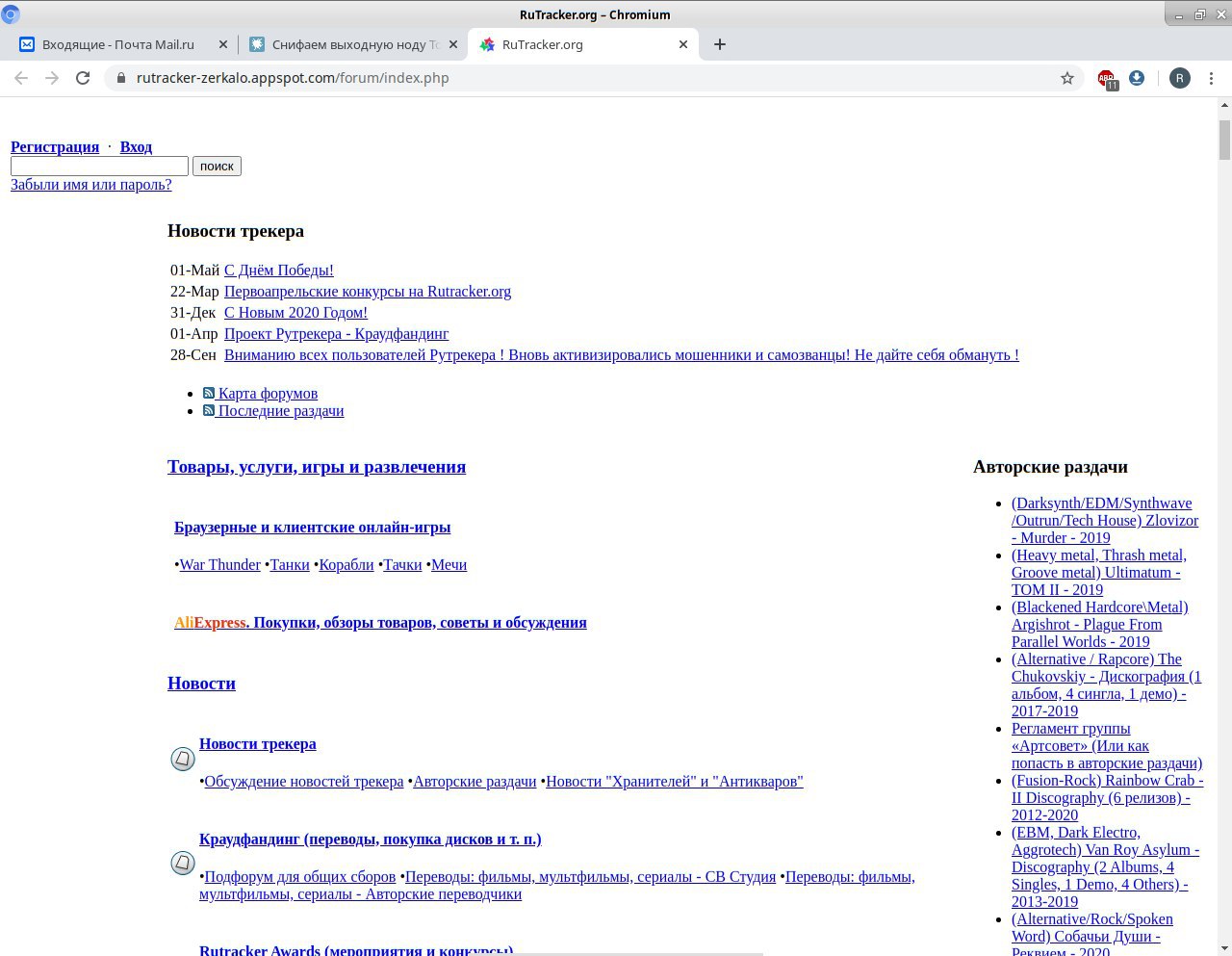Open the ABP adblock extension icon
The image size is (1232, 956).
tap(1107, 79)
